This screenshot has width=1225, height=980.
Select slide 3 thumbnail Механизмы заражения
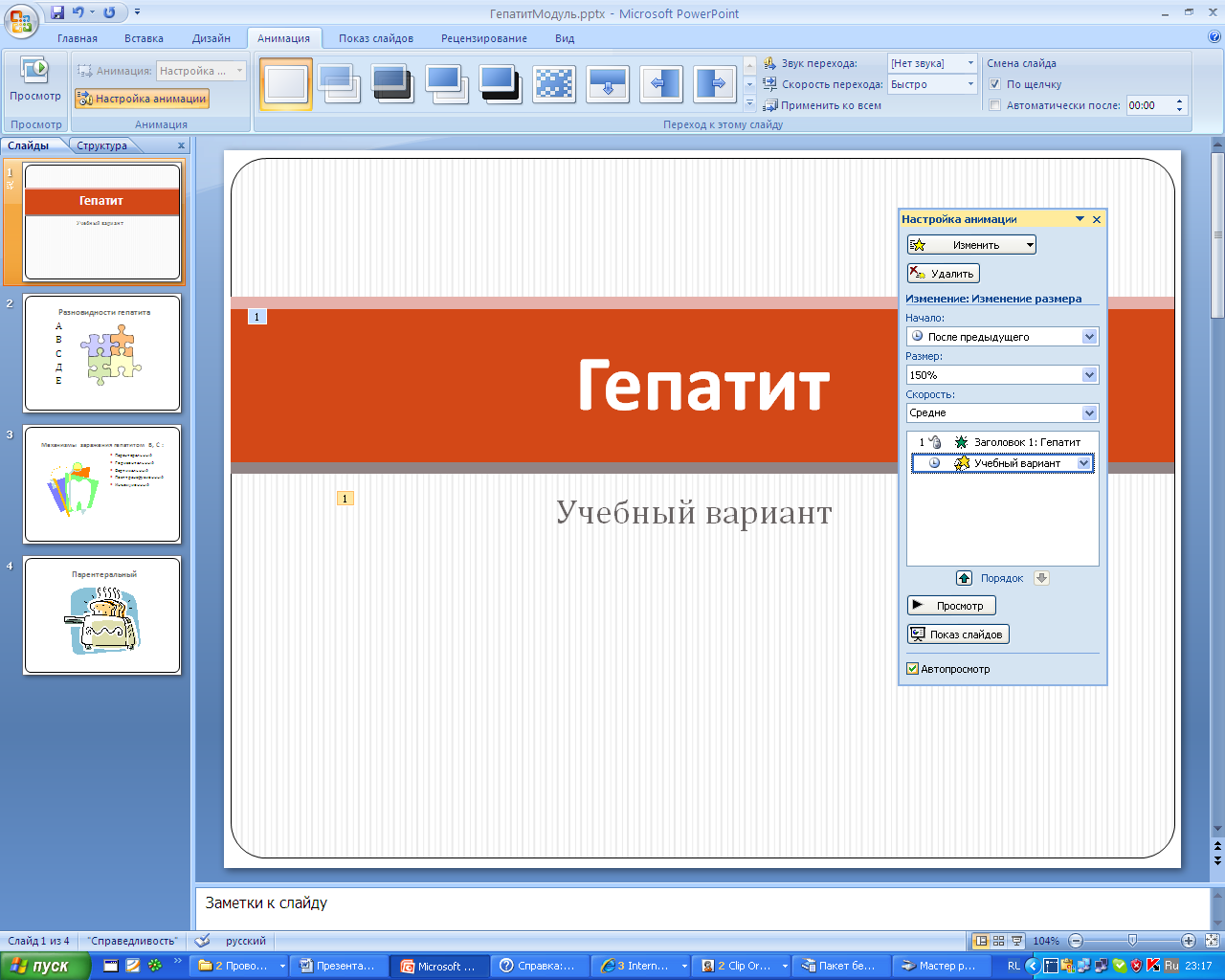click(x=102, y=484)
